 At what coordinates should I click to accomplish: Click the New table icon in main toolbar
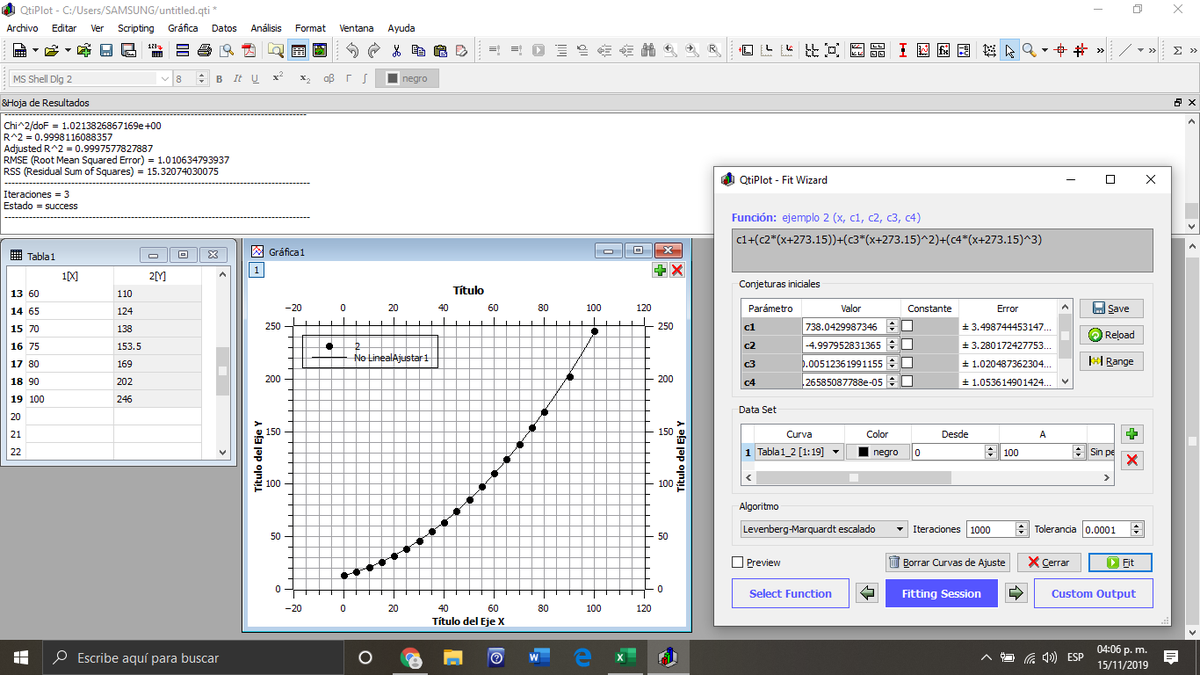(19, 50)
